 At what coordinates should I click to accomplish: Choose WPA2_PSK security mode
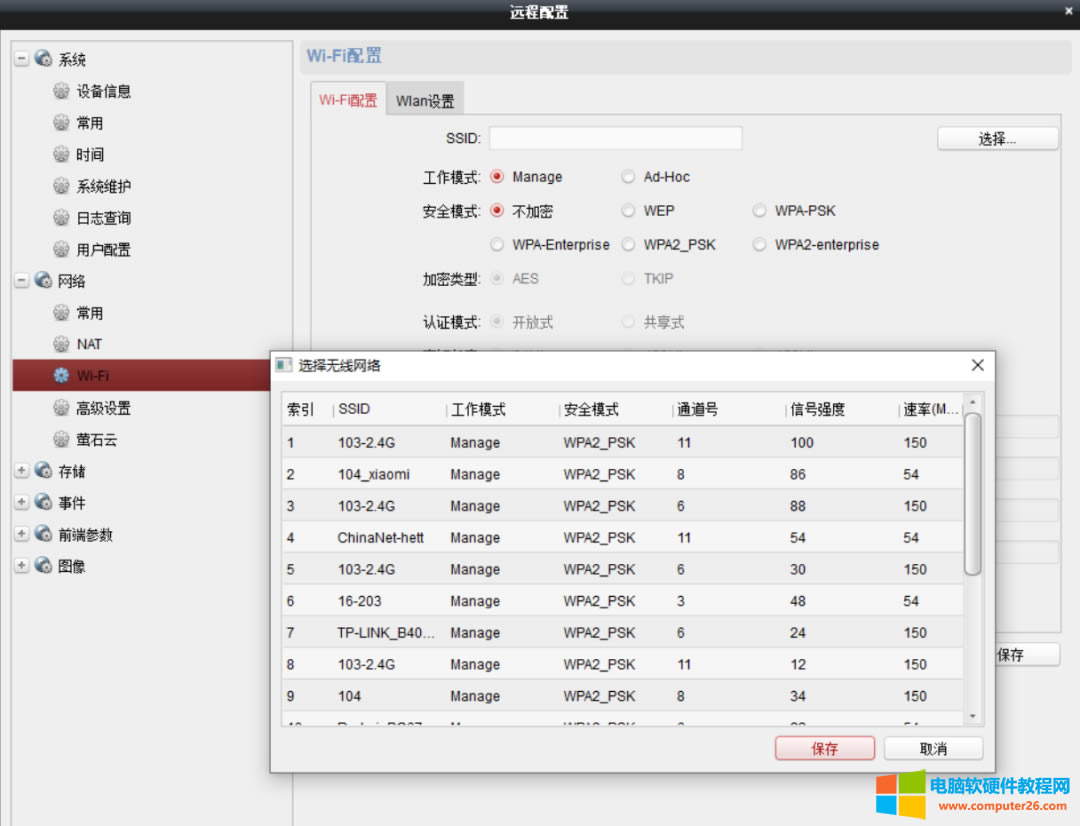coord(628,245)
